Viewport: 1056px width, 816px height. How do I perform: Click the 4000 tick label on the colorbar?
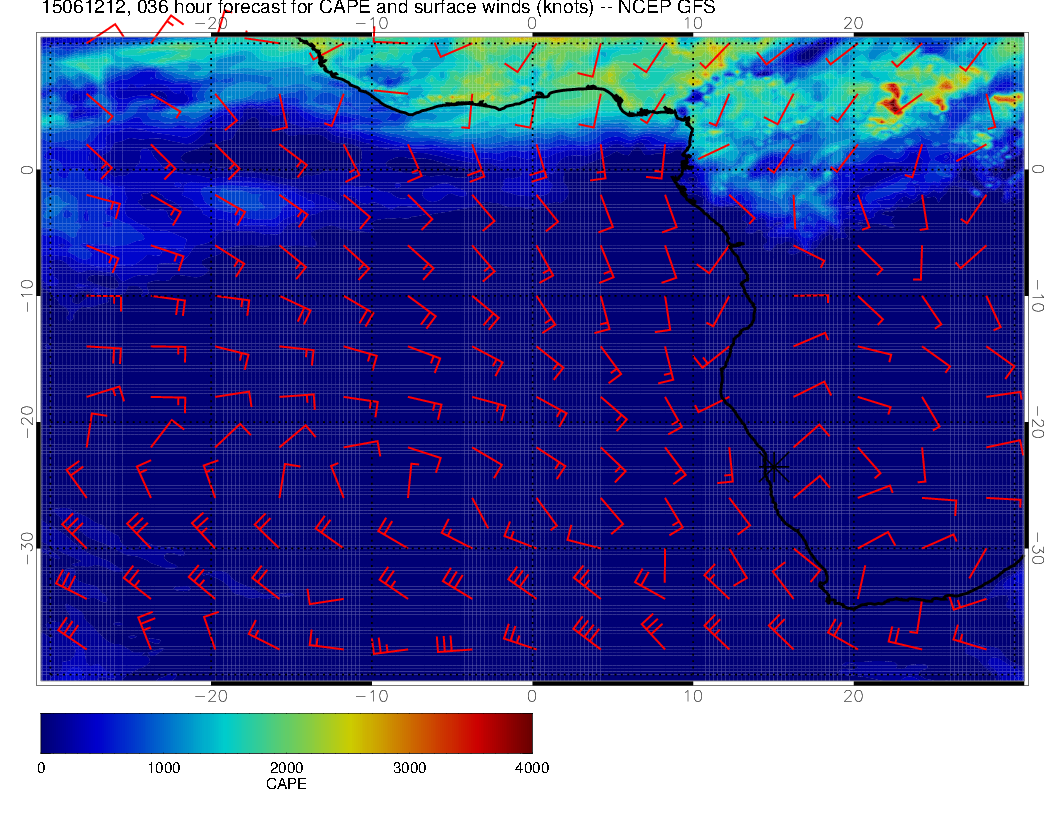pos(531,768)
